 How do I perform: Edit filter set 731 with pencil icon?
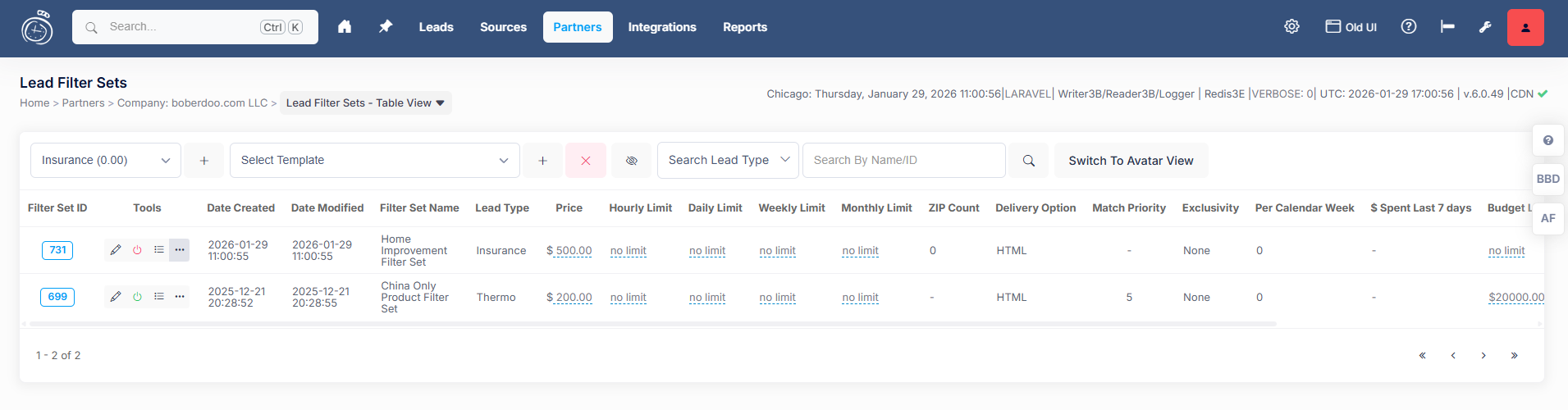(x=116, y=250)
